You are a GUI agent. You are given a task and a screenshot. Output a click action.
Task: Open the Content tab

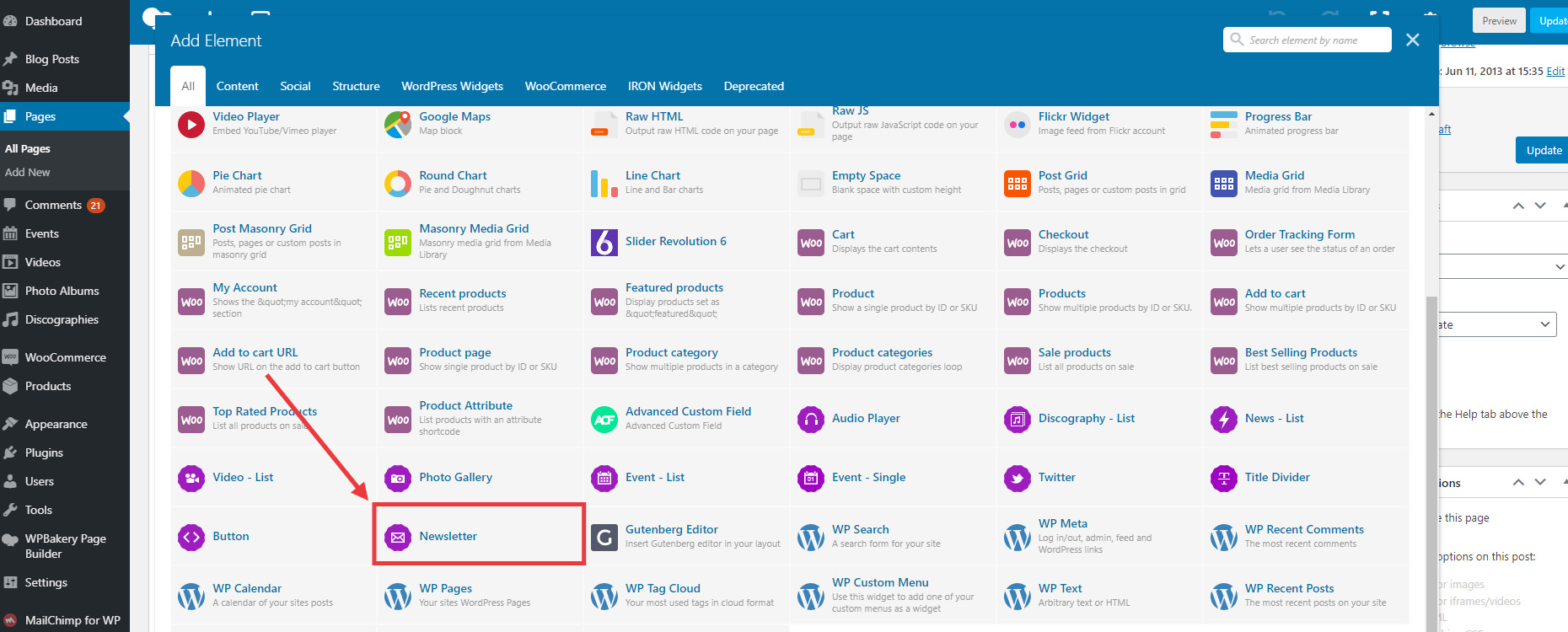point(237,86)
